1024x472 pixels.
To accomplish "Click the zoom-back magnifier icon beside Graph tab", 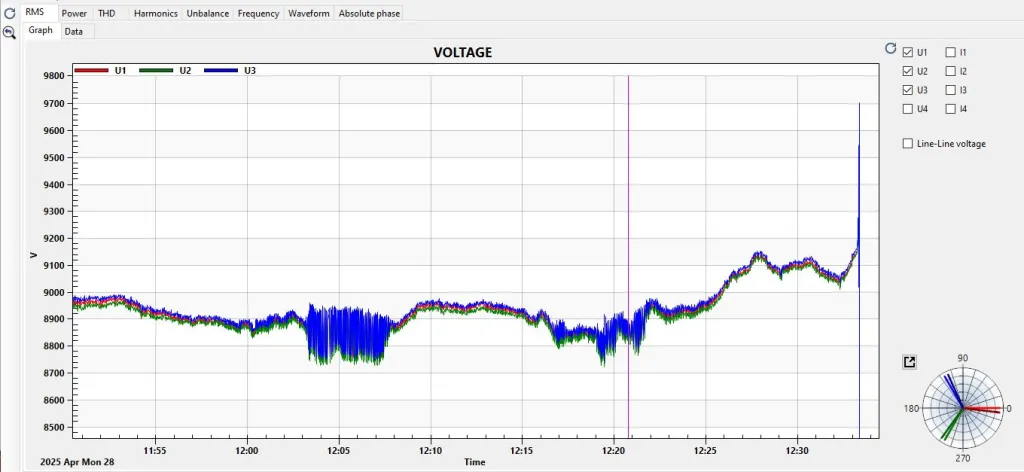I will click(x=9, y=32).
